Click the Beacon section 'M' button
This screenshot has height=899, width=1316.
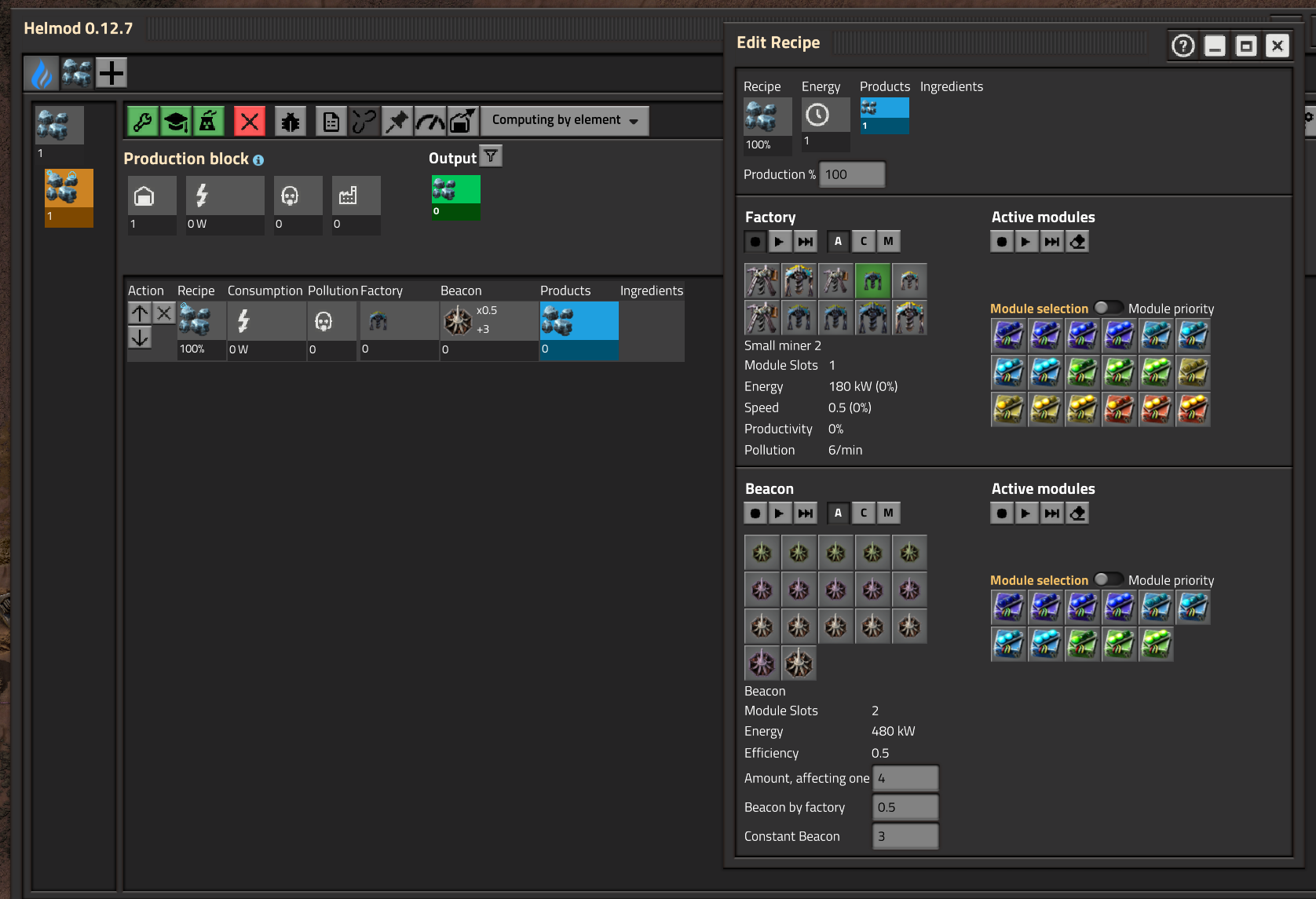point(888,513)
